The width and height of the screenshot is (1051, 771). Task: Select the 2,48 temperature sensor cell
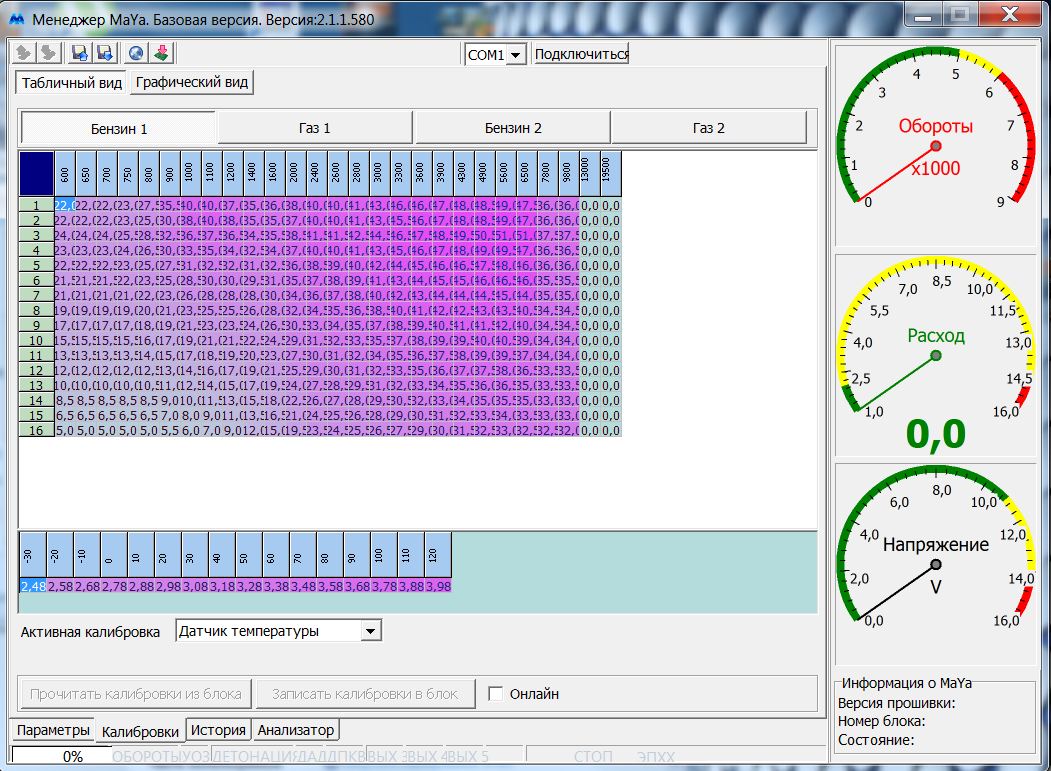tap(33, 586)
